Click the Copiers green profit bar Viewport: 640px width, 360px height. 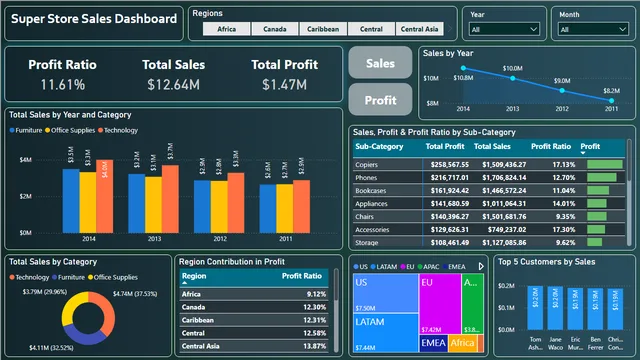[605, 164]
